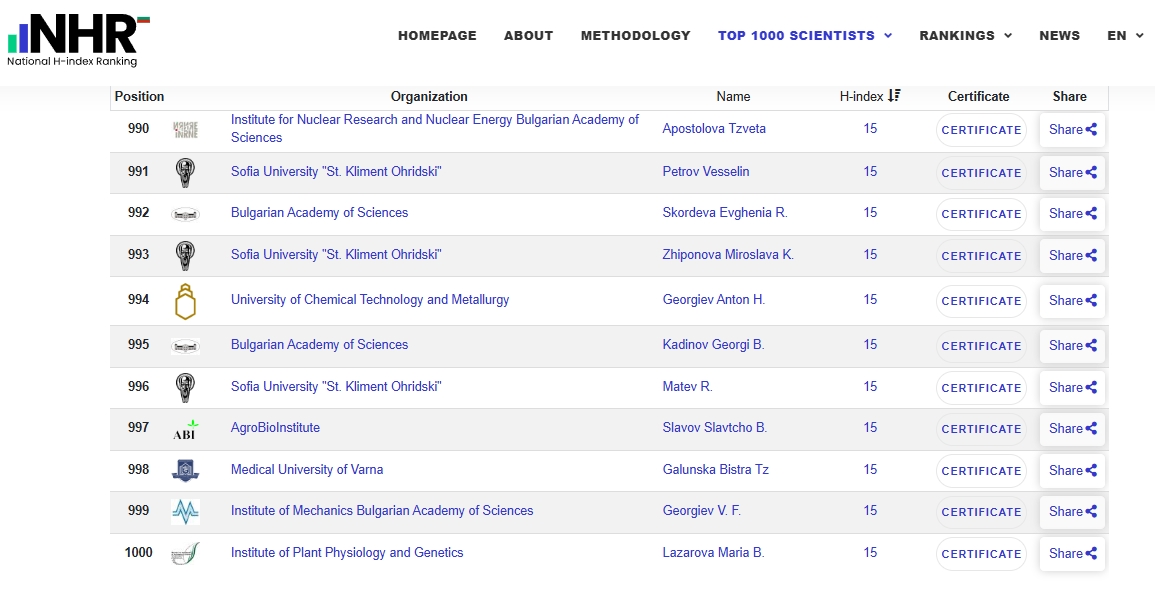1155x590 pixels.
Task: Open the Rankings dropdown menu
Action: click(966, 35)
